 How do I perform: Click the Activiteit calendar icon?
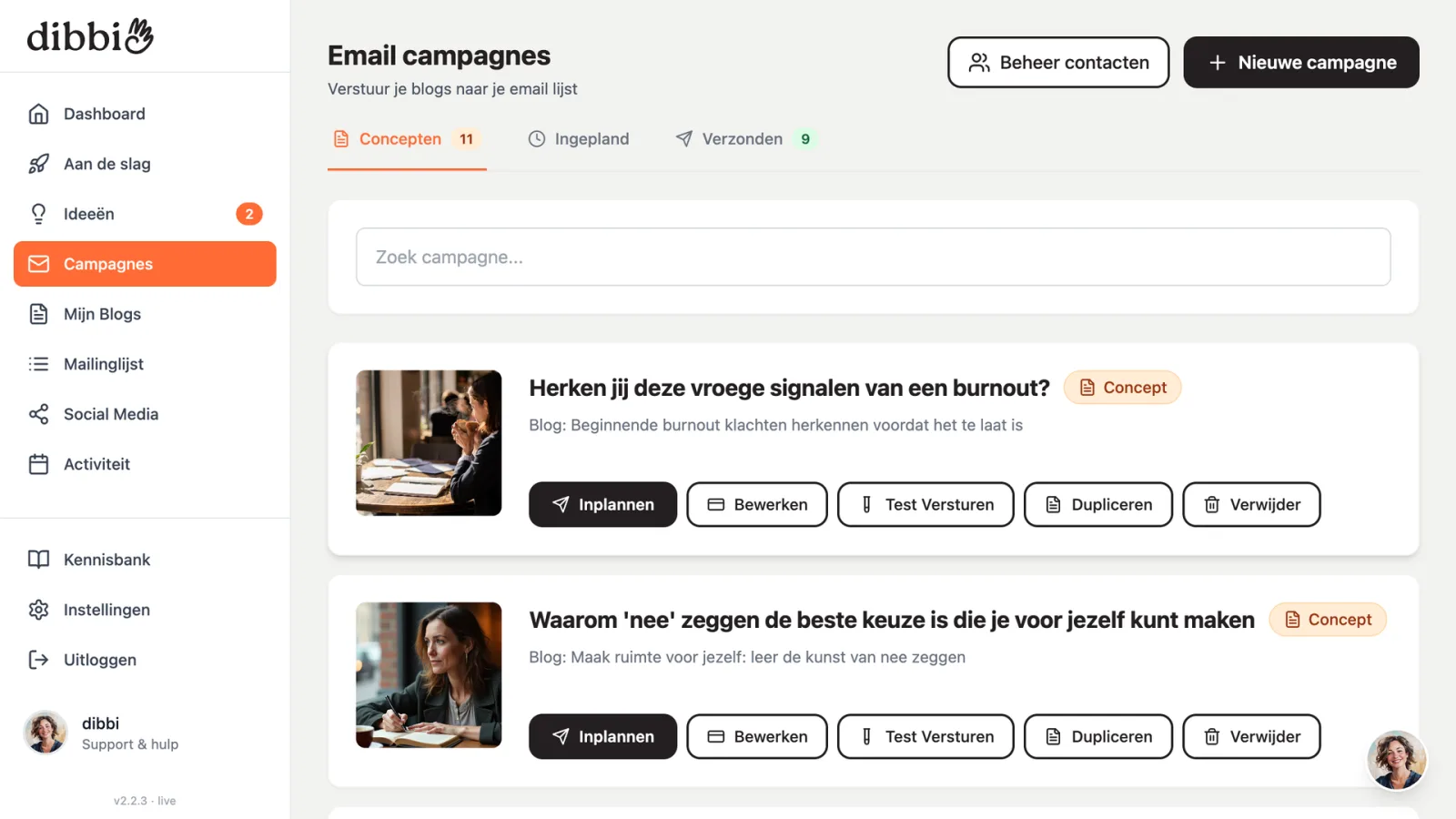[x=38, y=464]
